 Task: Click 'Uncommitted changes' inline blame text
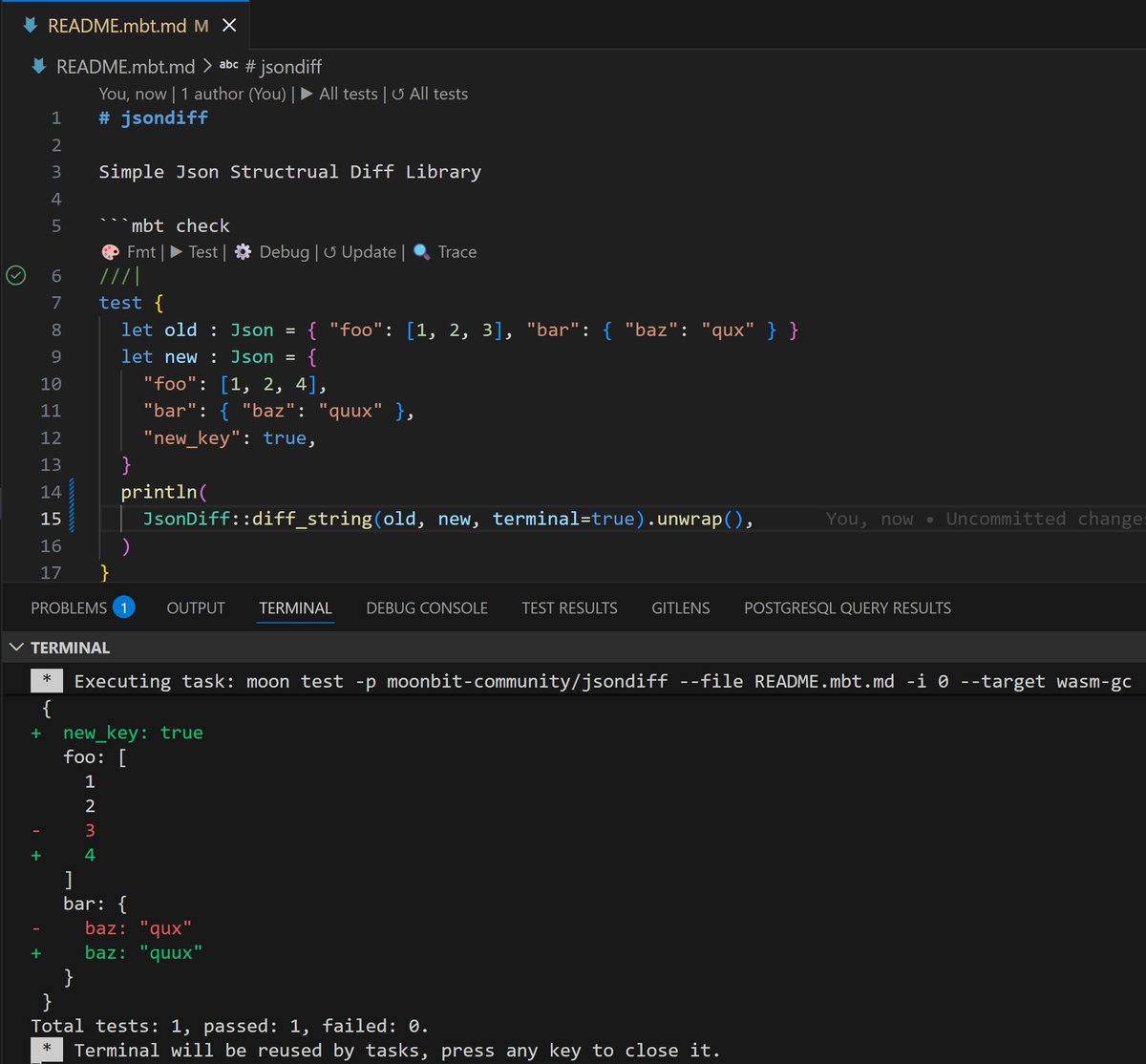(x=1046, y=519)
